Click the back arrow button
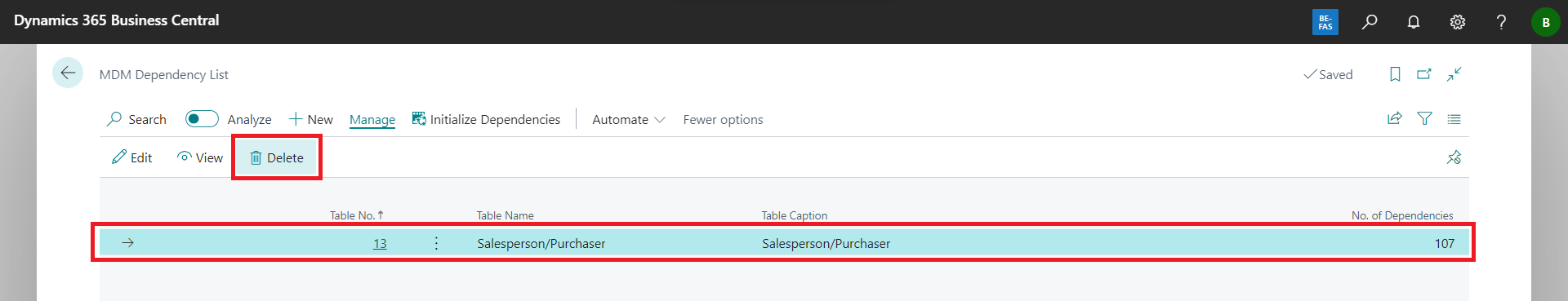Viewport: 1568px width, 301px height. tap(68, 73)
